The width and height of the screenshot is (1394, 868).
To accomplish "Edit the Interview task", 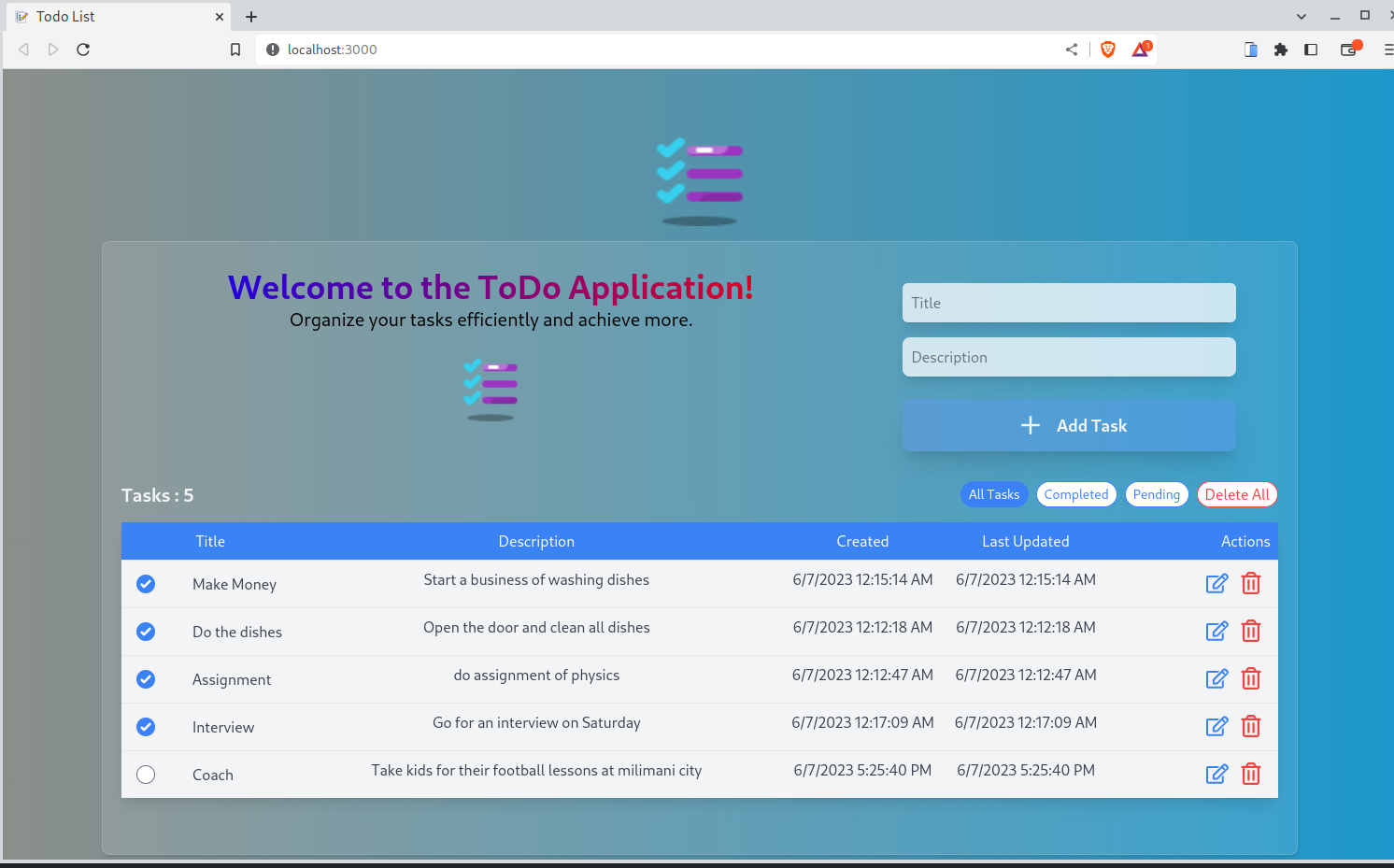I will [x=1216, y=726].
